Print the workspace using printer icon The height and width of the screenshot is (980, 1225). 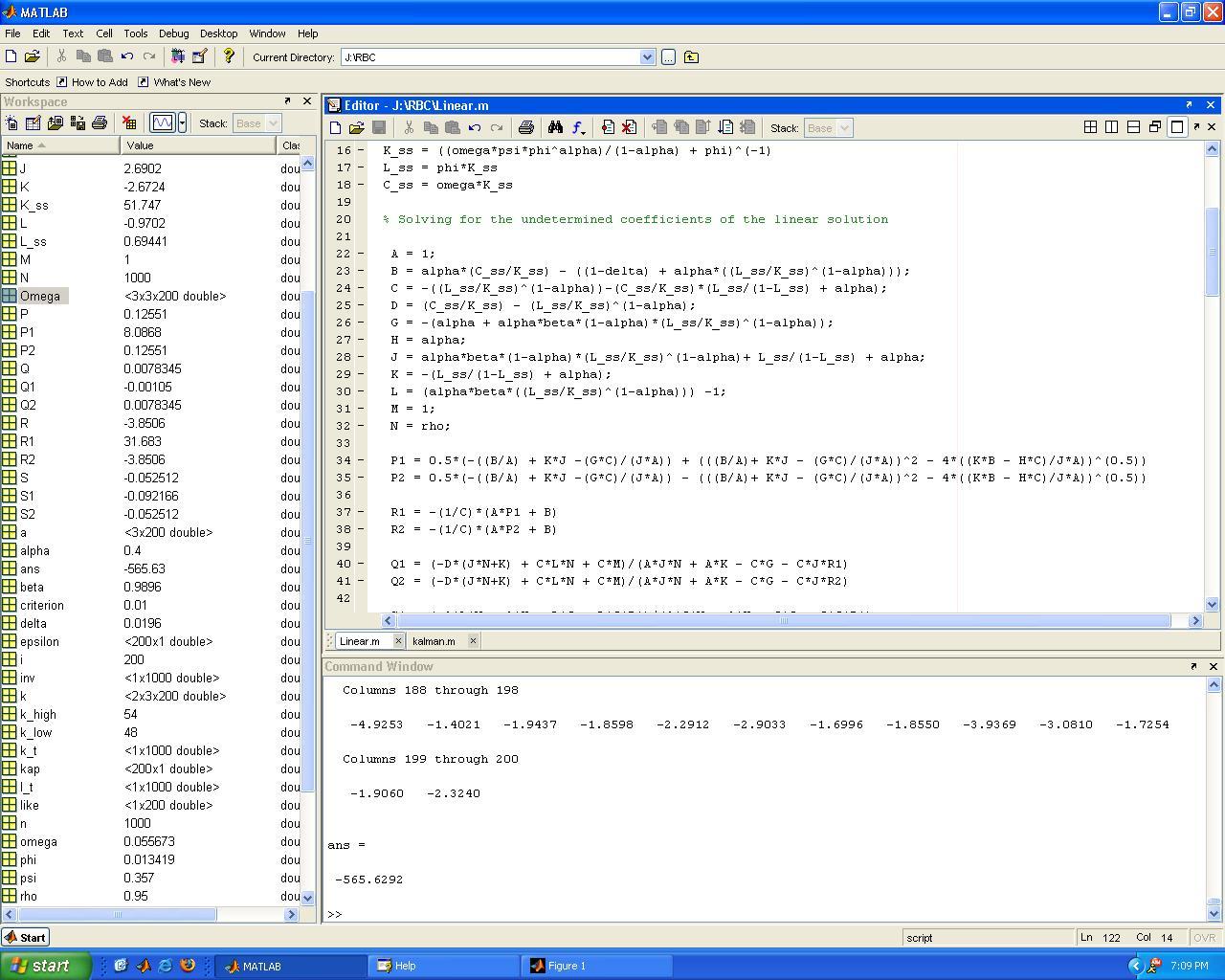(100, 122)
